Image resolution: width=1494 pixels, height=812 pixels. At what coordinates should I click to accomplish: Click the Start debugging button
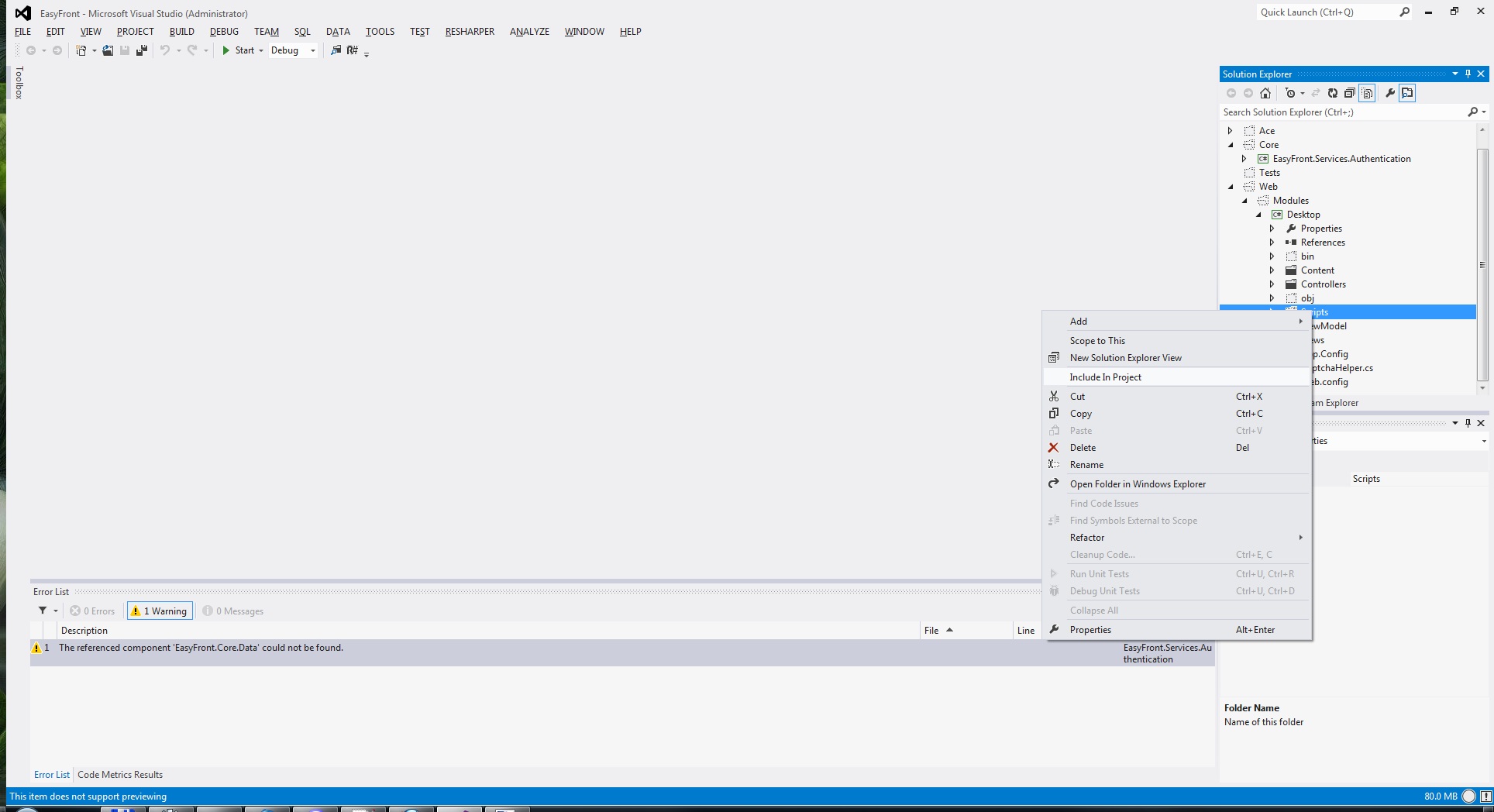point(238,50)
